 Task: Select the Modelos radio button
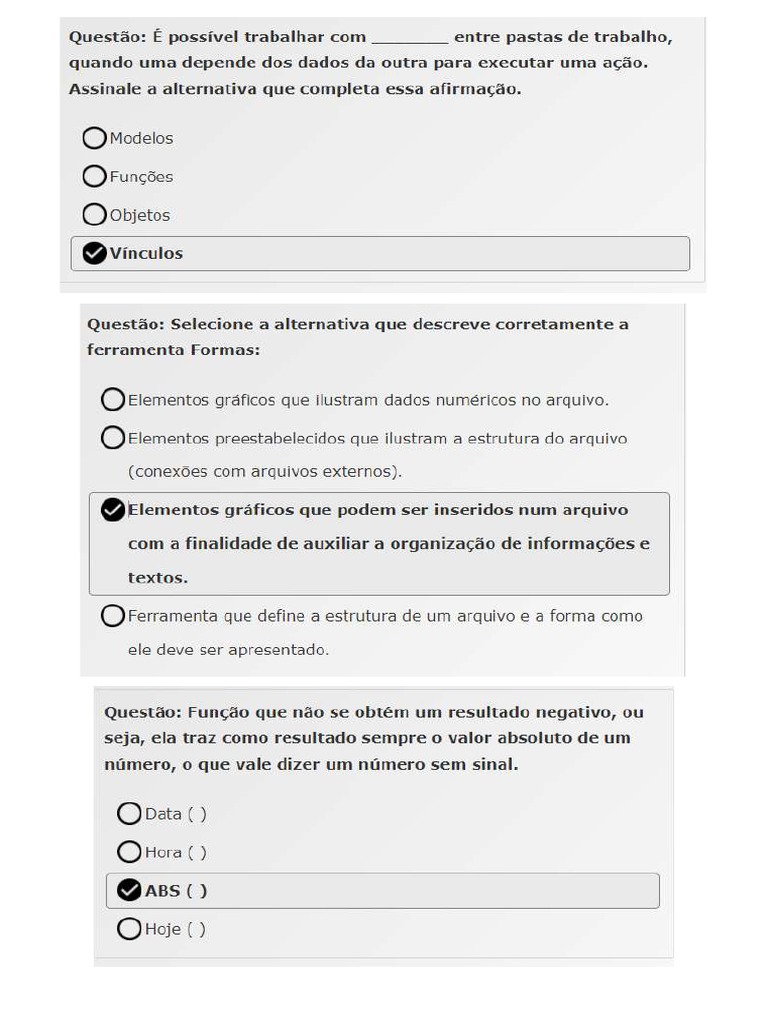tap(94, 138)
